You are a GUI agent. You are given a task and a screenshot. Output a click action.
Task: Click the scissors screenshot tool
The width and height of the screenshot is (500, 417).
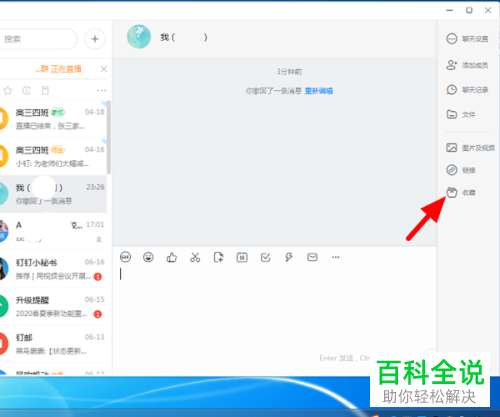195,257
